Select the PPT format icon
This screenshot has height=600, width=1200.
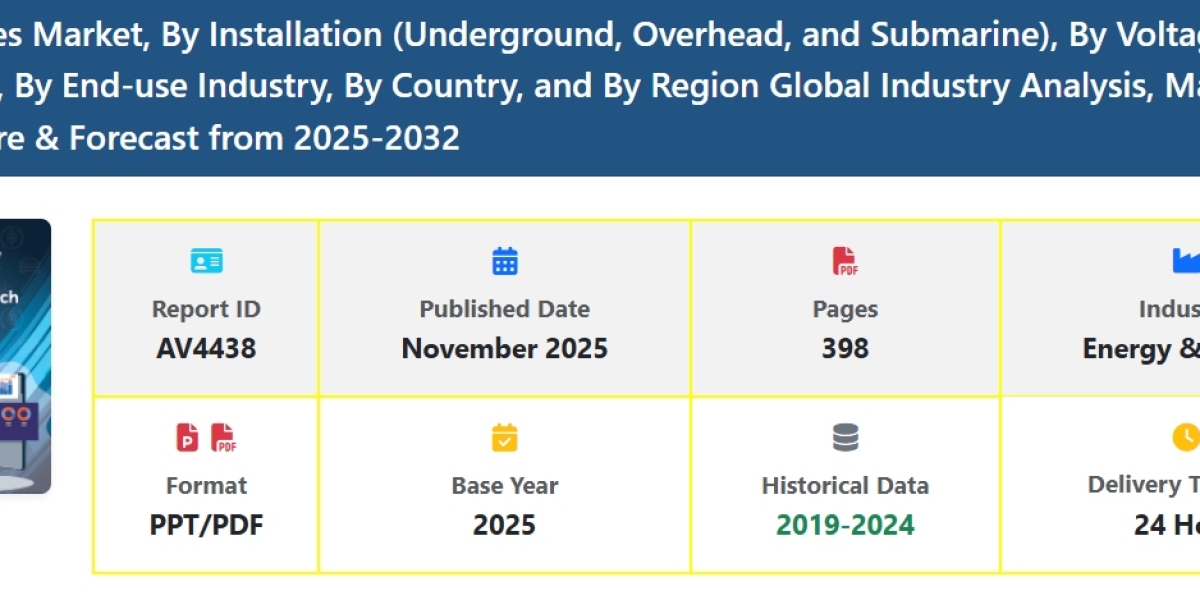(x=190, y=436)
